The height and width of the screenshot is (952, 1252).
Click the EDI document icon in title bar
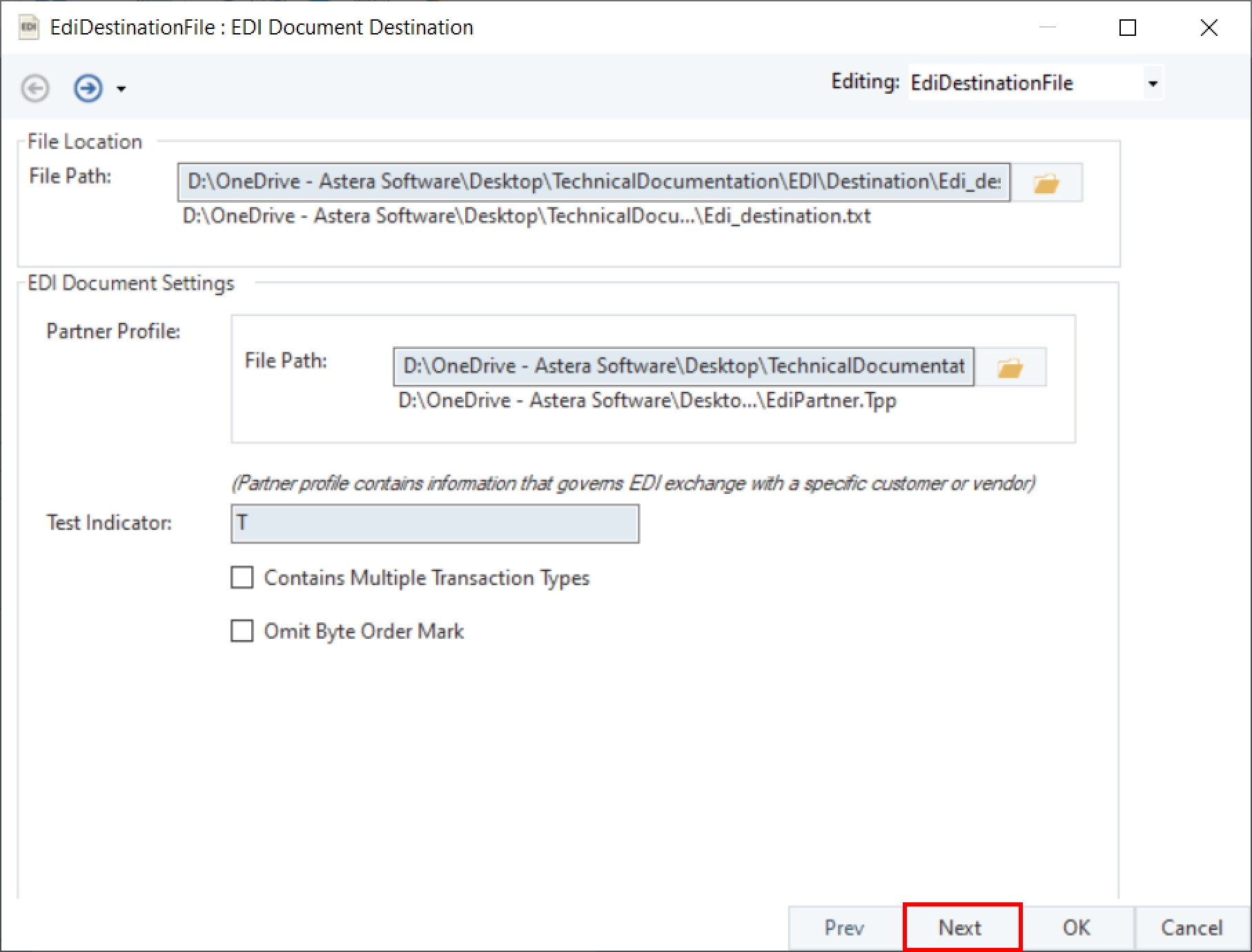(28, 28)
